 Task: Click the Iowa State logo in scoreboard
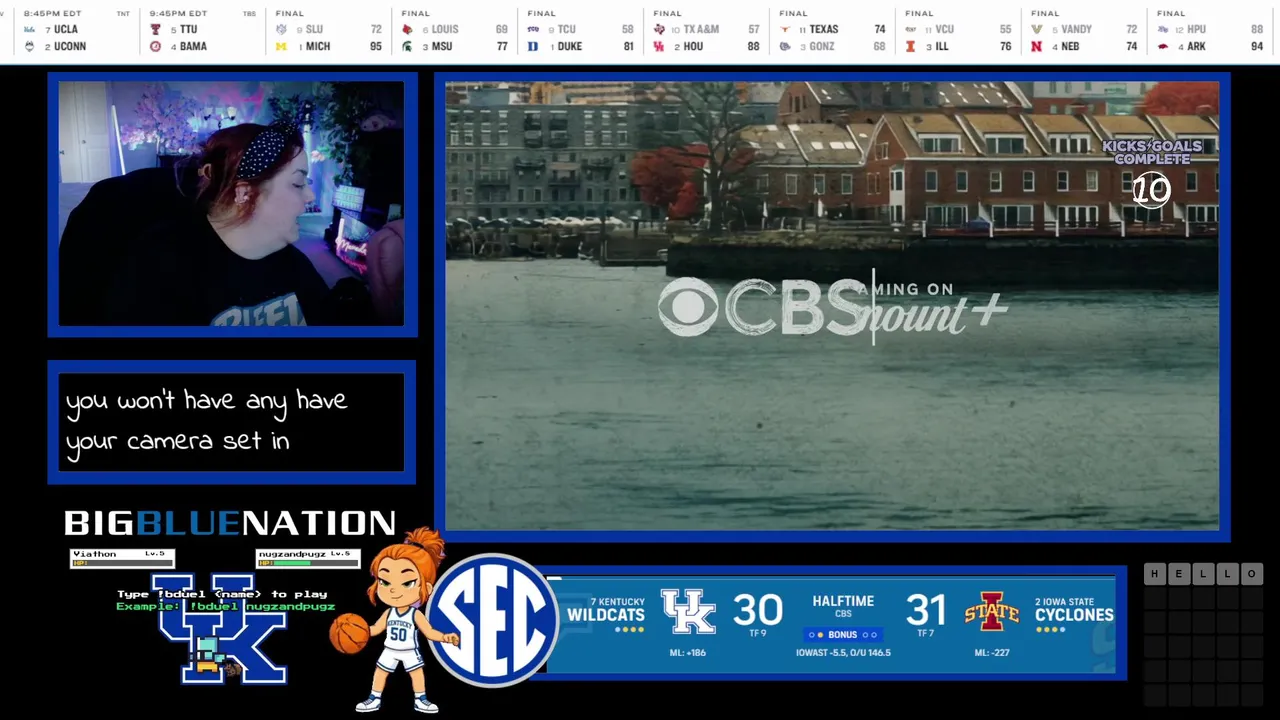pos(991,612)
